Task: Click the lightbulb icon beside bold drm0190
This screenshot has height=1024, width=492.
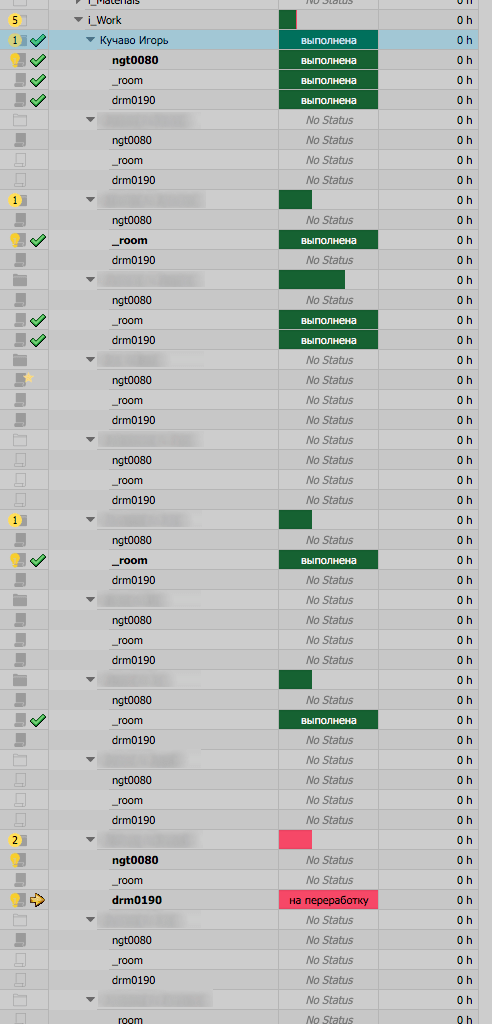Action: coord(16,900)
